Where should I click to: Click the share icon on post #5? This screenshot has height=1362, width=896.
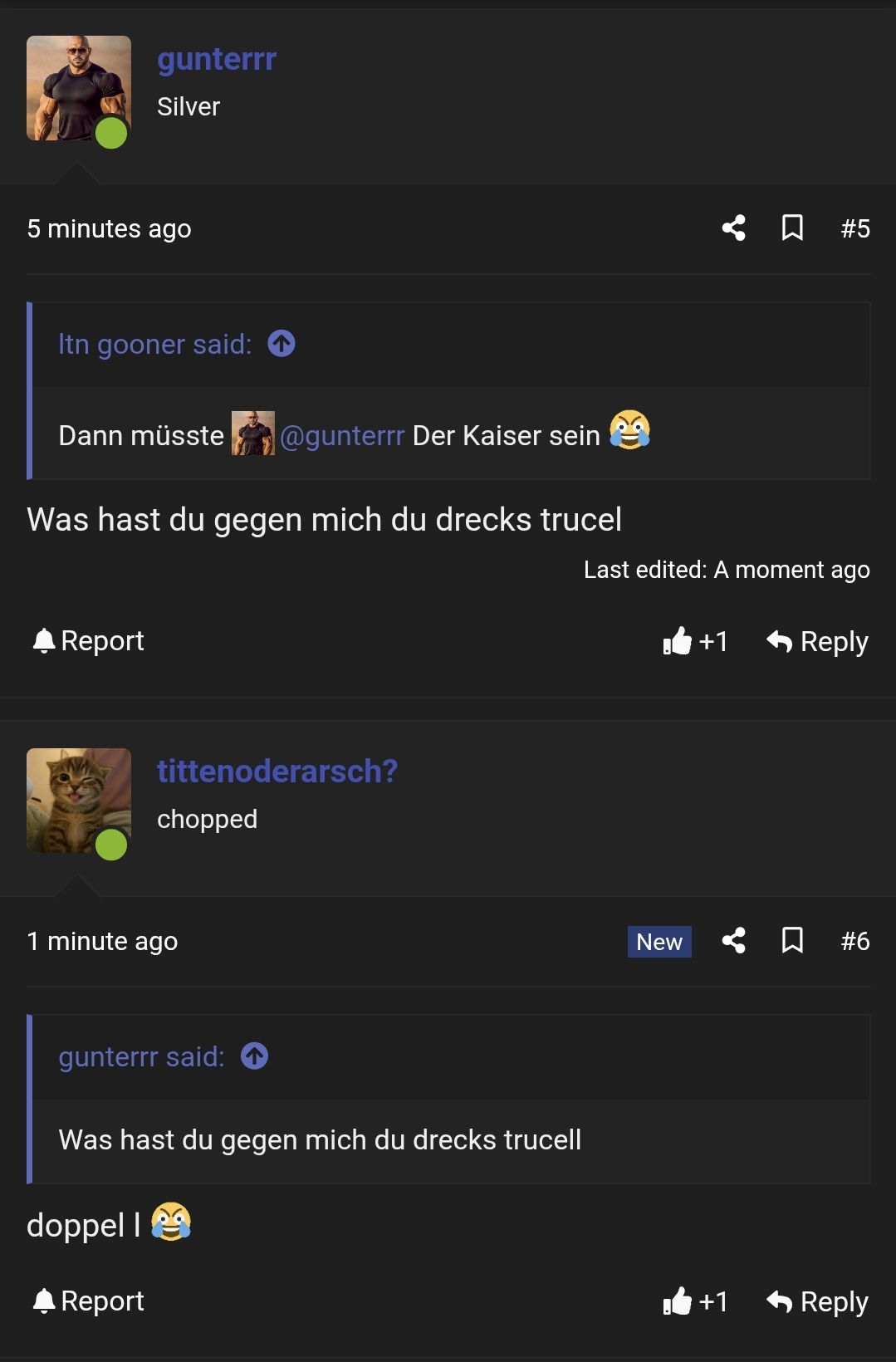click(x=733, y=228)
